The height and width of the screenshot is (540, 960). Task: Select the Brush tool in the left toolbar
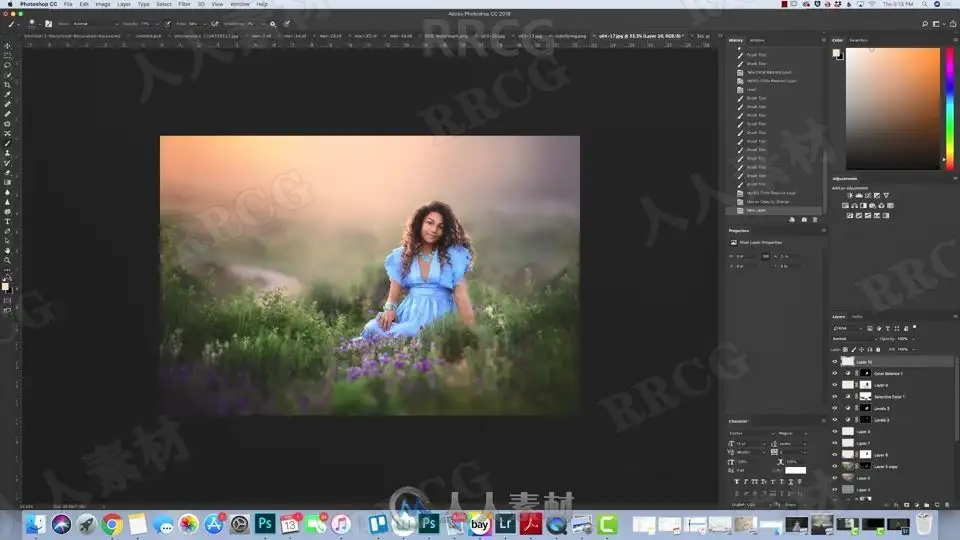(7, 143)
